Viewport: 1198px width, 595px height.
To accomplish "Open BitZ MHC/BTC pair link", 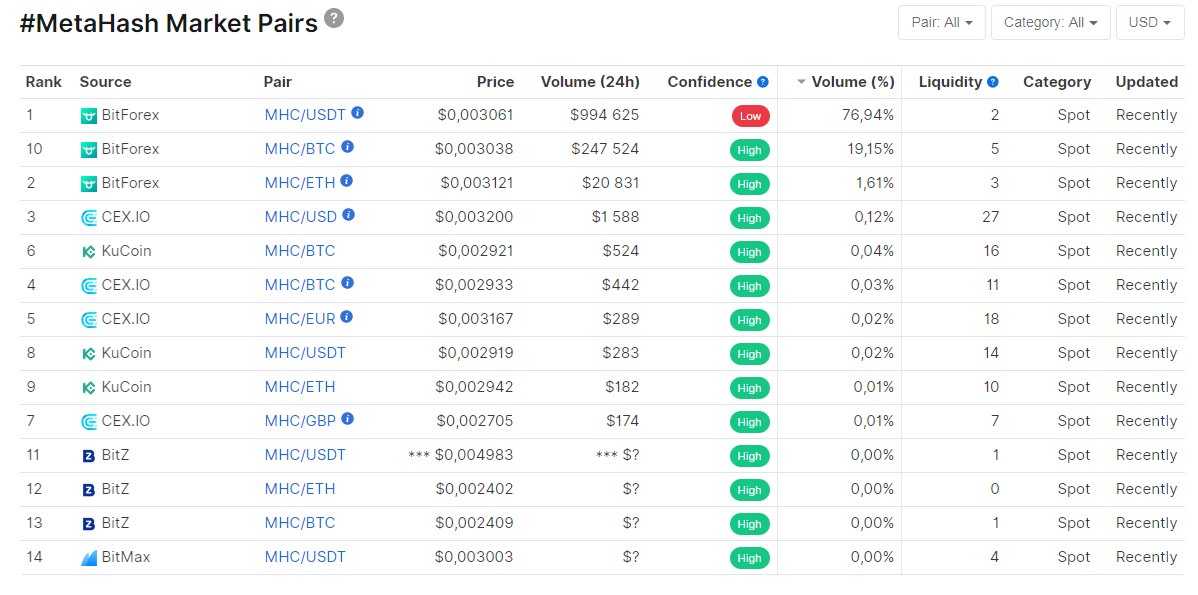I will coord(300,522).
